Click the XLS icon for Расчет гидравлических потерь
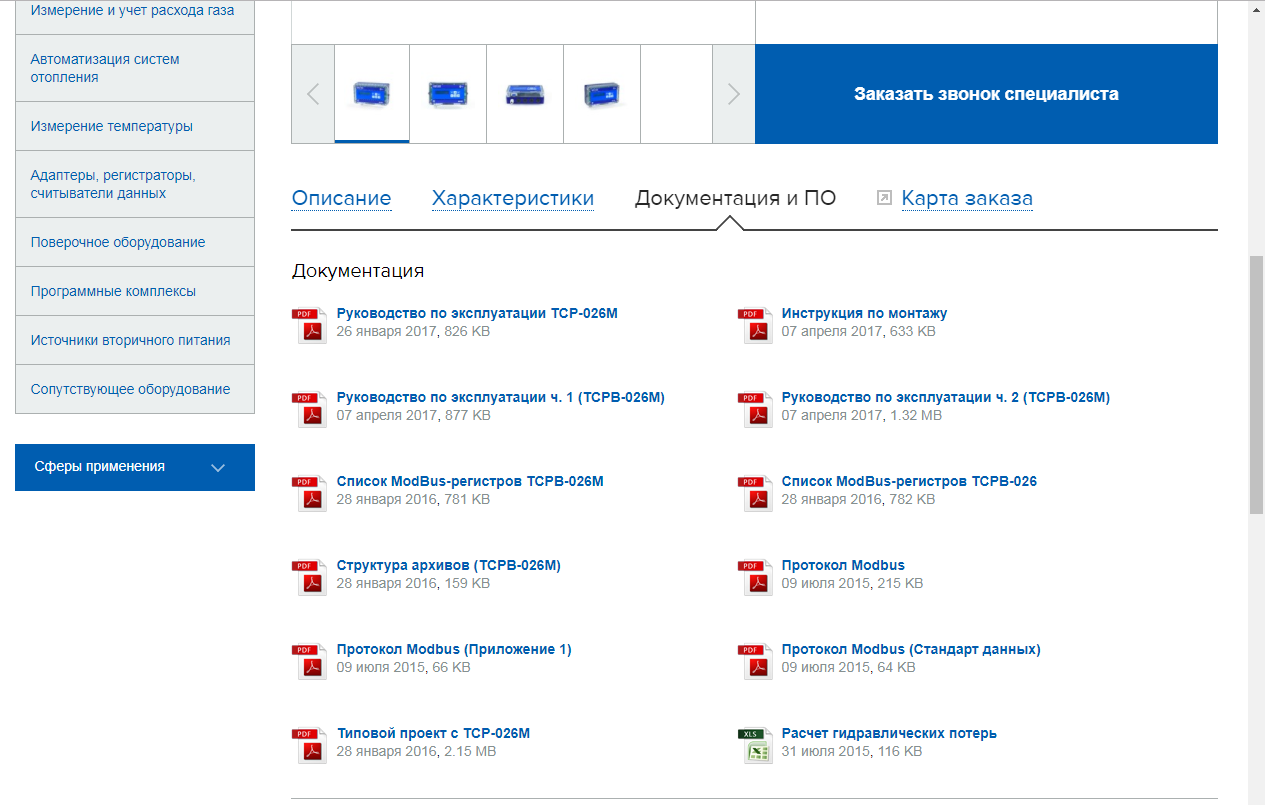 pyautogui.click(x=757, y=745)
